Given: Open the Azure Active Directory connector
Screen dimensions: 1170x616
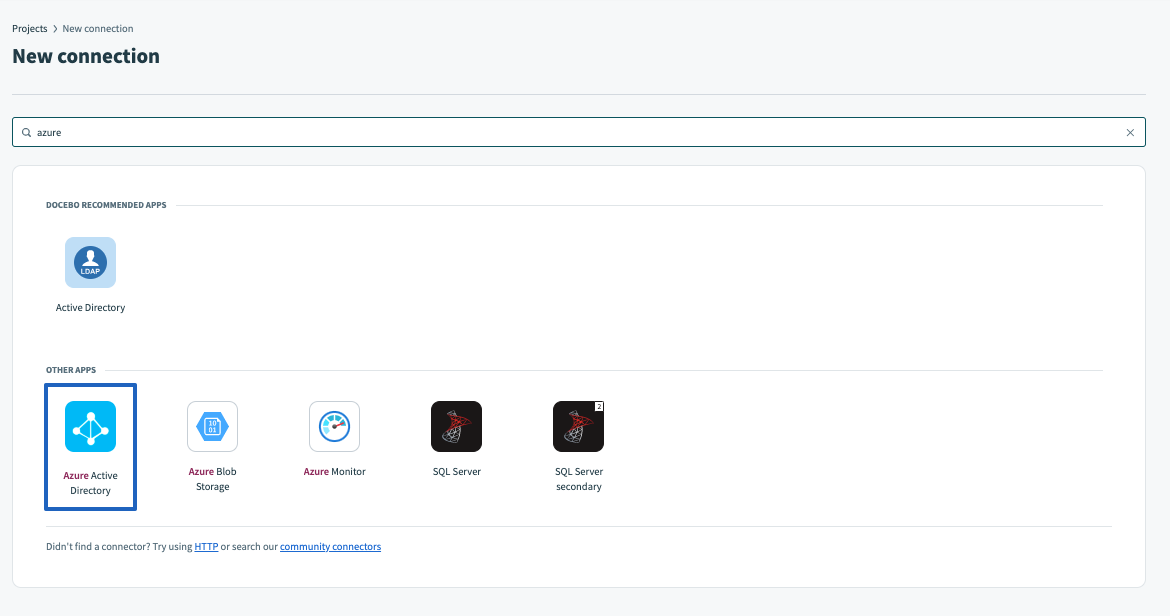Looking at the screenshot, I should (x=90, y=426).
